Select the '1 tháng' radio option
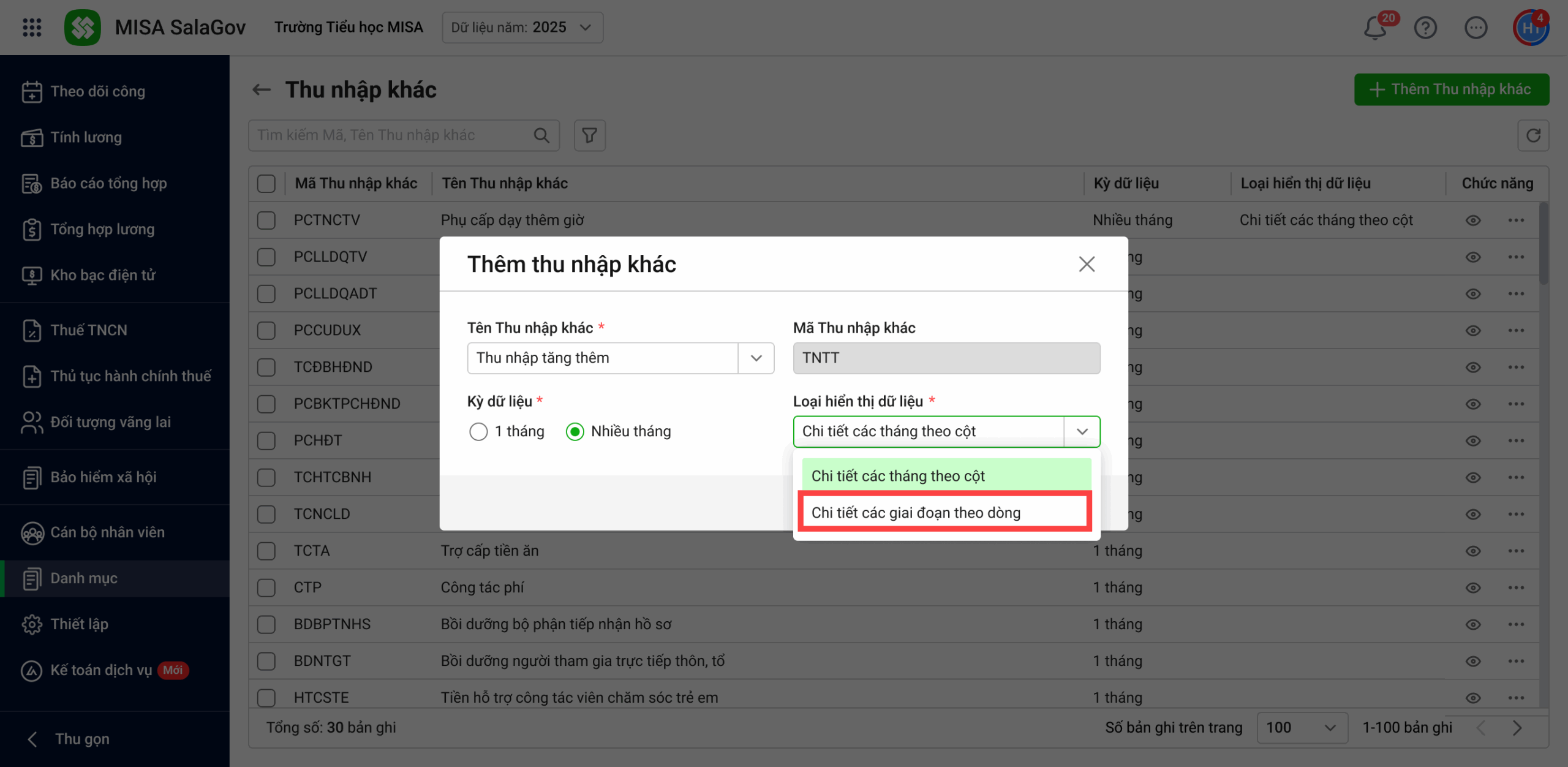The height and width of the screenshot is (767, 1568). [x=478, y=432]
